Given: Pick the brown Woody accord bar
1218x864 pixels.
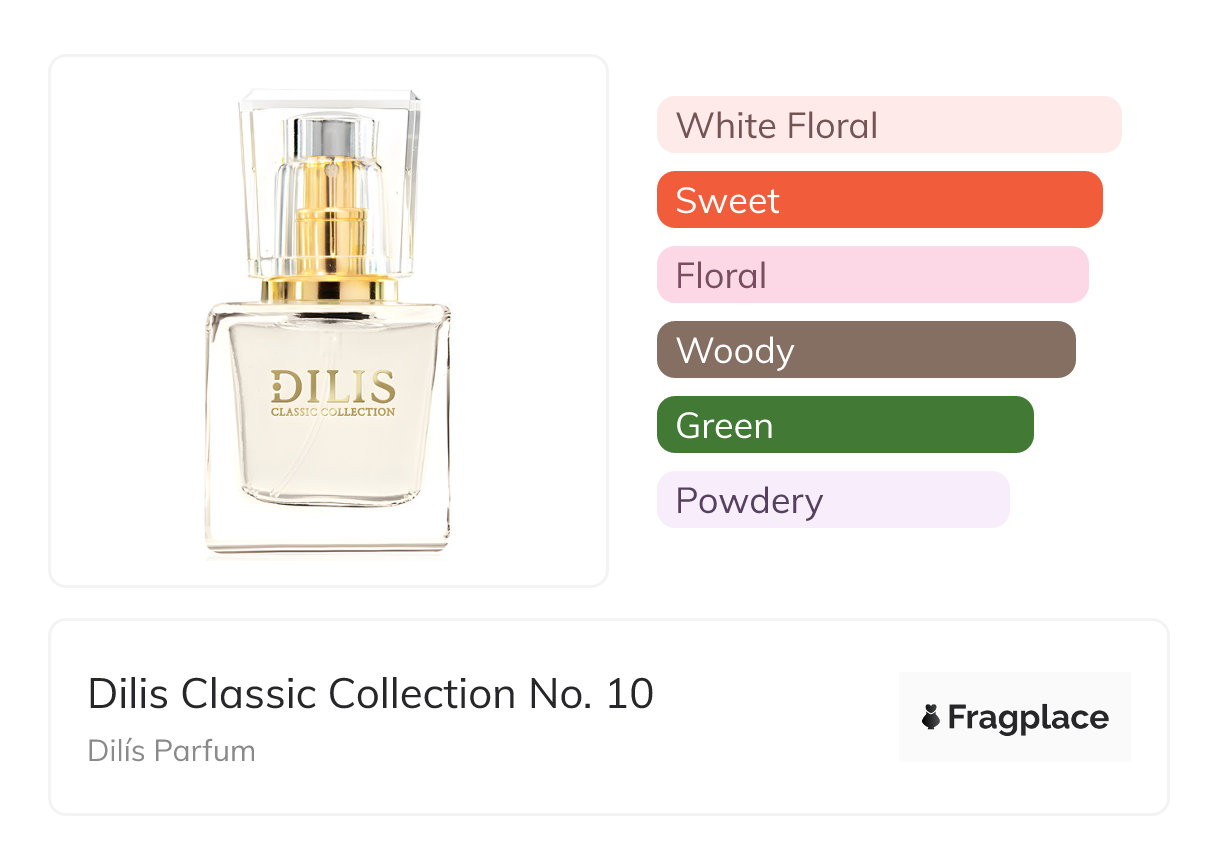Looking at the screenshot, I should 865,350.
